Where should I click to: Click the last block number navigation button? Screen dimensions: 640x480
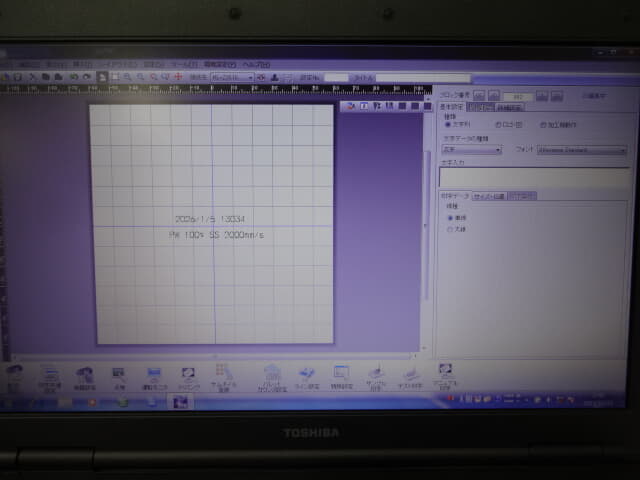(557, 96)
